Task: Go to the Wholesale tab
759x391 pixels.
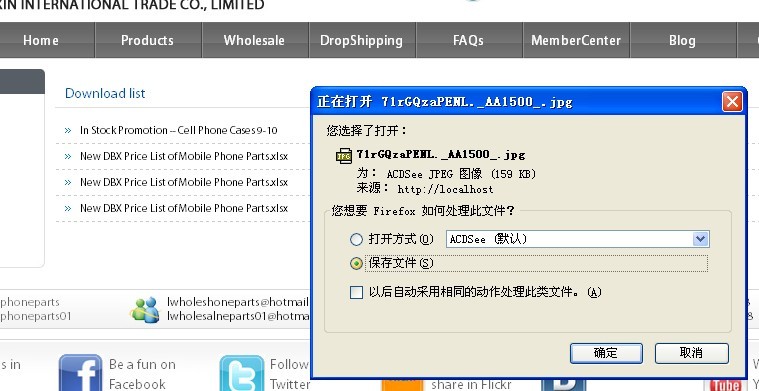Action: coord(254,40)
